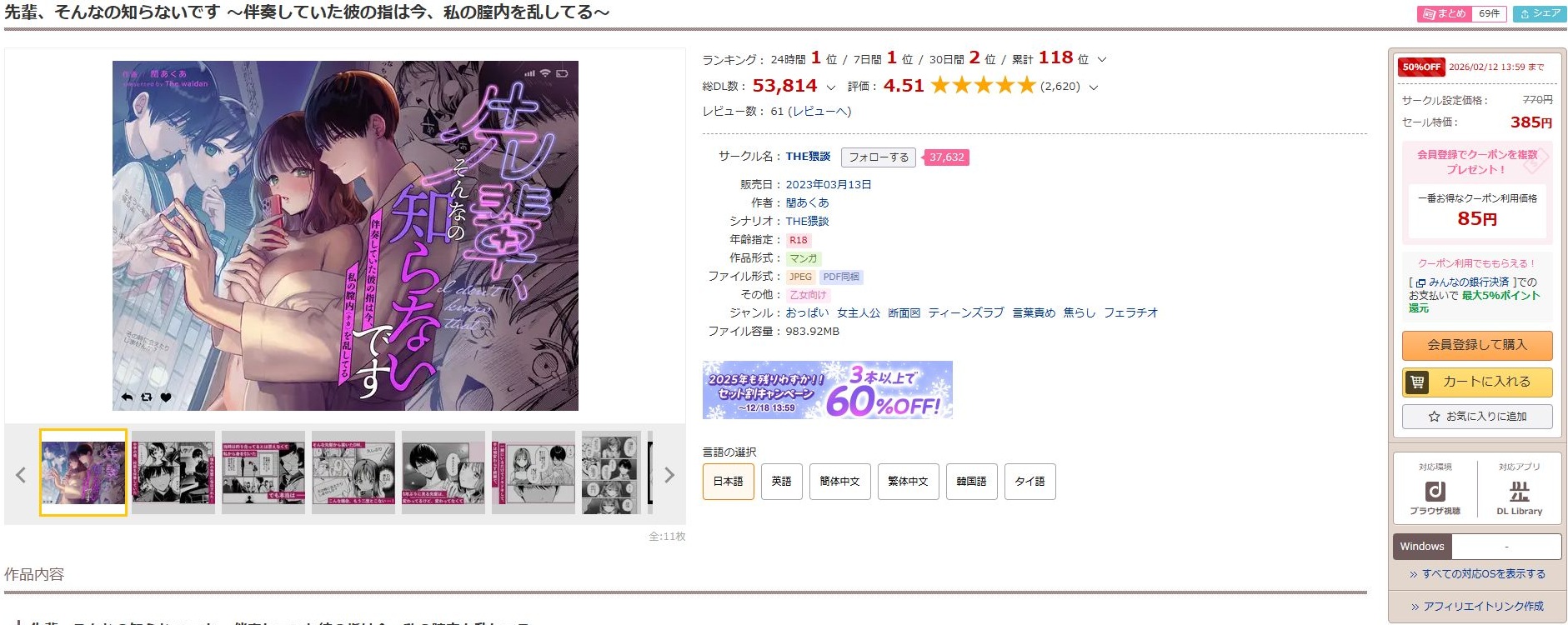Show next thumbnails with right arrow
The image size is (1568, 625).
click(669, 475)
